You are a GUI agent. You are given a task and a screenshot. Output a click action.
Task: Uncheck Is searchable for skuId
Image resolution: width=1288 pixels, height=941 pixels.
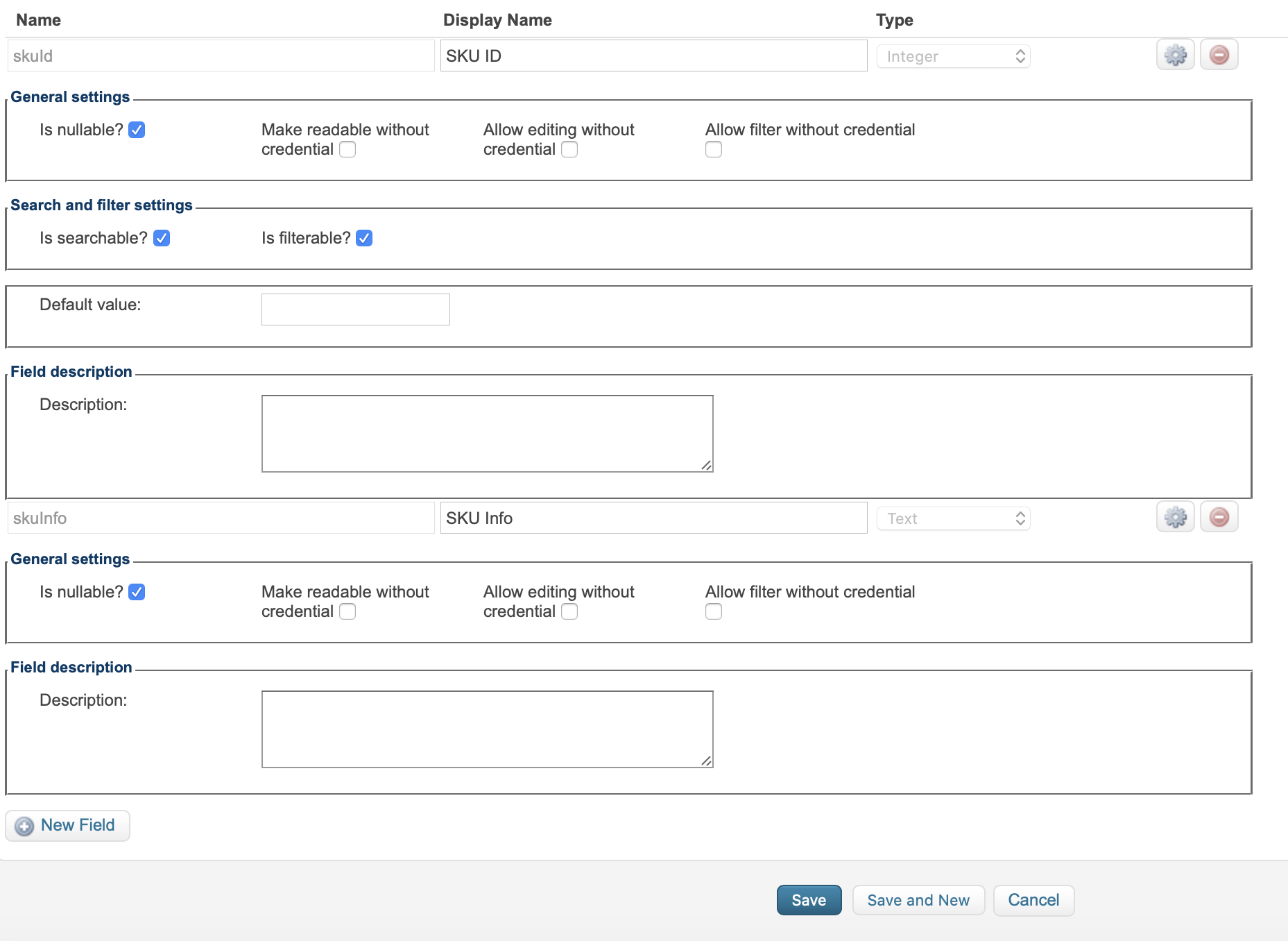point(161,238)
